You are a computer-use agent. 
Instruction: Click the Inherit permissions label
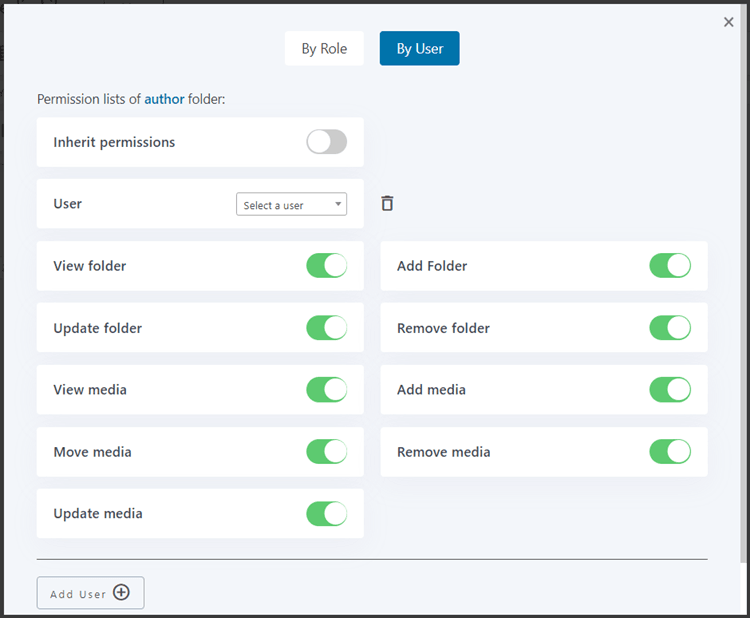click(114, 142)
